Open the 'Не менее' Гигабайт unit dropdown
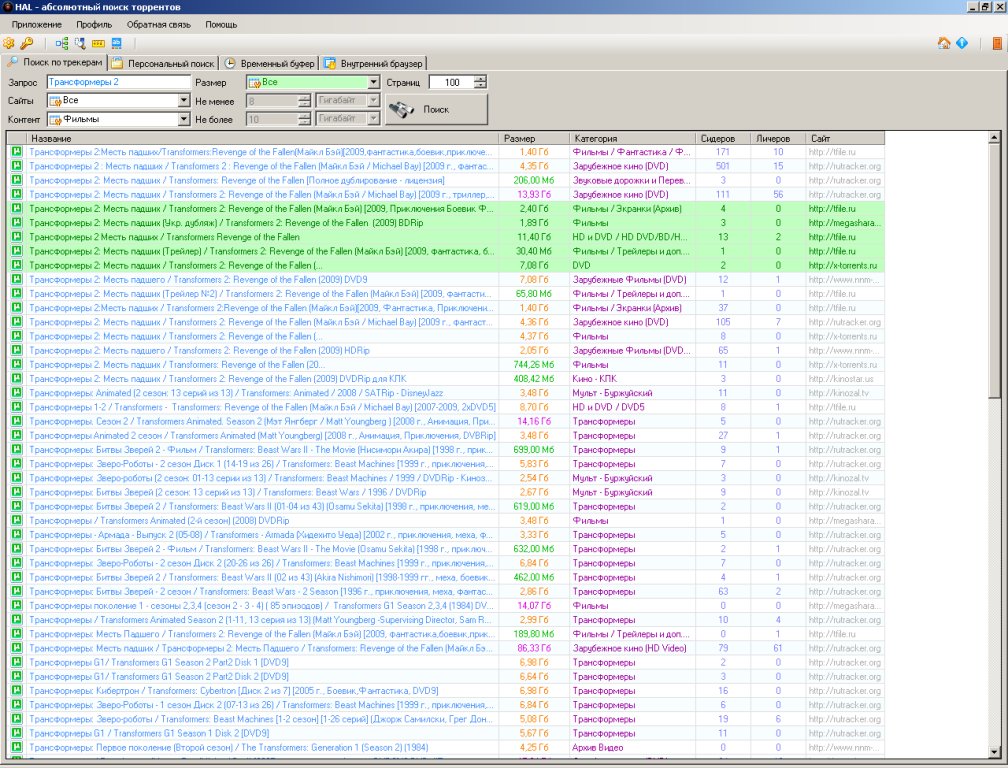Viewport: 1008px width, 768px height. pyautogui.click(x=374, y=100)
